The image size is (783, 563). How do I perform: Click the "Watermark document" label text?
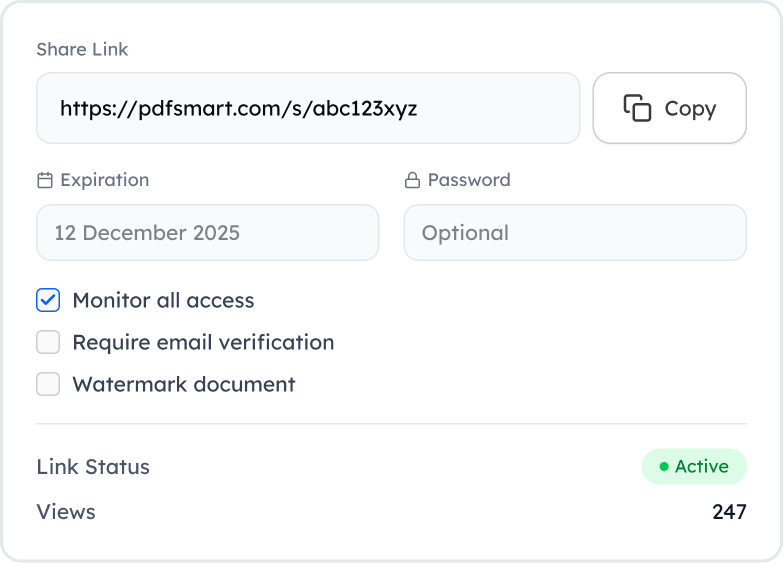(184, 384)
